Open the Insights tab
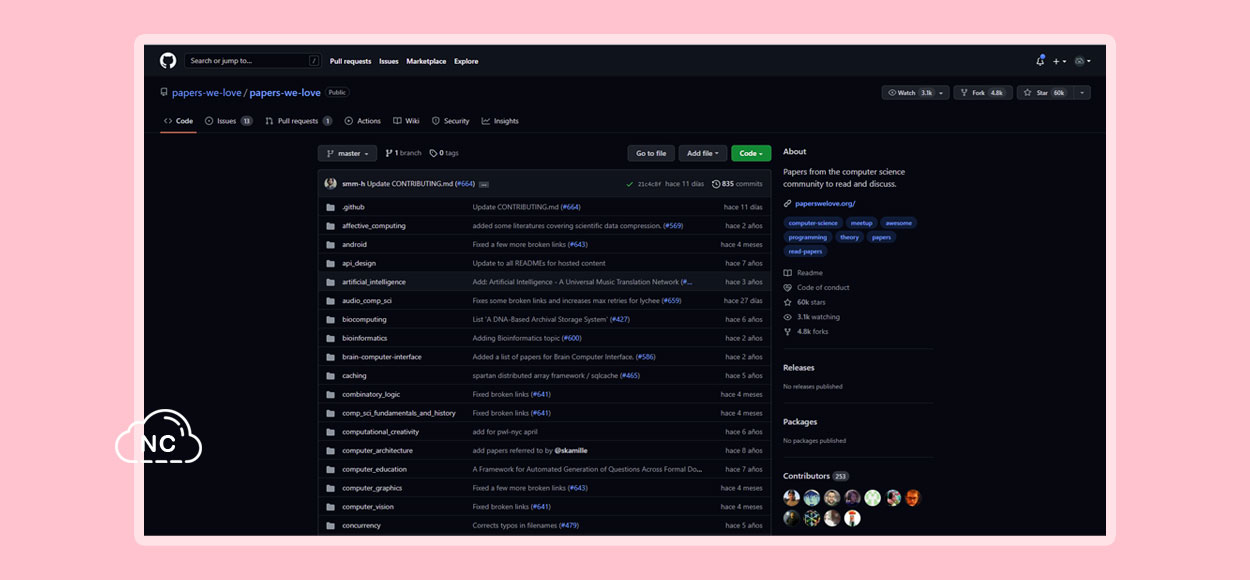This screenshot has width=1250, height=580. coord(500,121)
